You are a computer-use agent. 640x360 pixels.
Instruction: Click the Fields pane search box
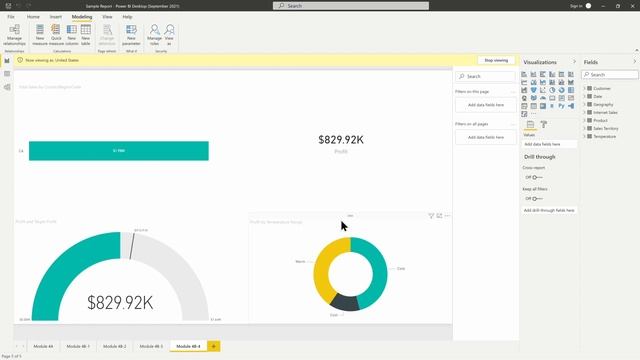(610, 75)
